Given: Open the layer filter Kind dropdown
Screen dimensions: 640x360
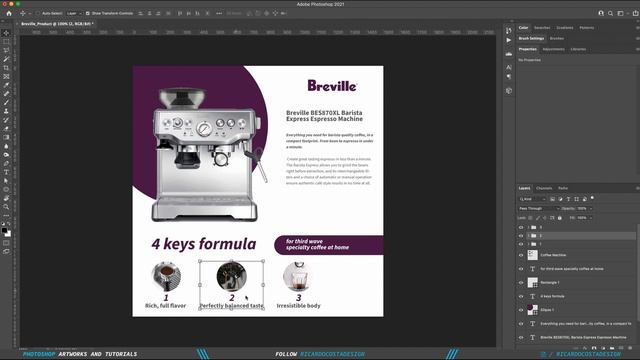Looking at the screenshot, I should 532,199.
